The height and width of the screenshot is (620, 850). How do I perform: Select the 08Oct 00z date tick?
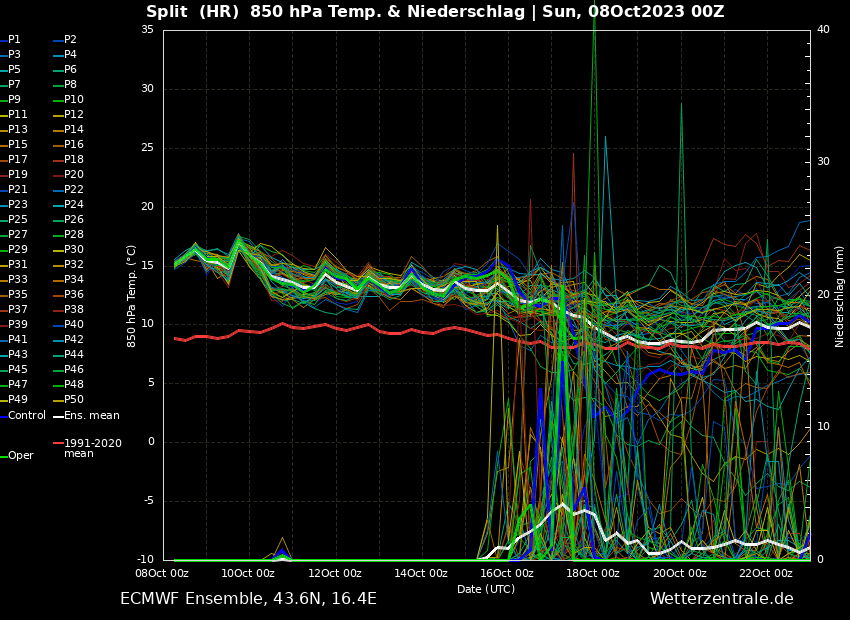point(162,573)
